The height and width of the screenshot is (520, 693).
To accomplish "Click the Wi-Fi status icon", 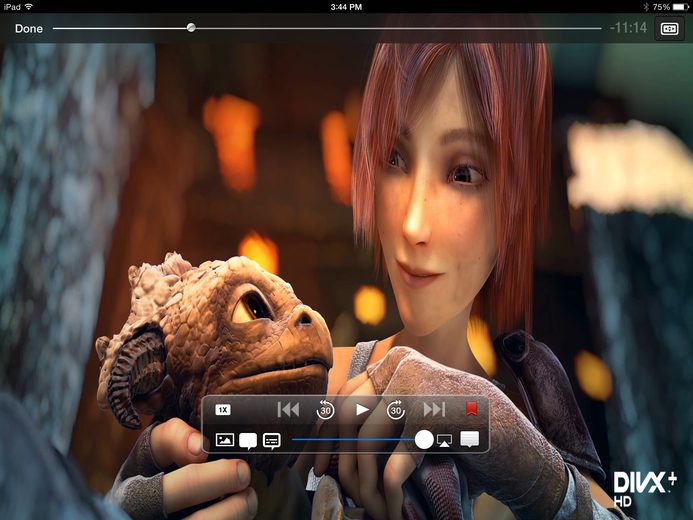I will [x=29, y=7].
